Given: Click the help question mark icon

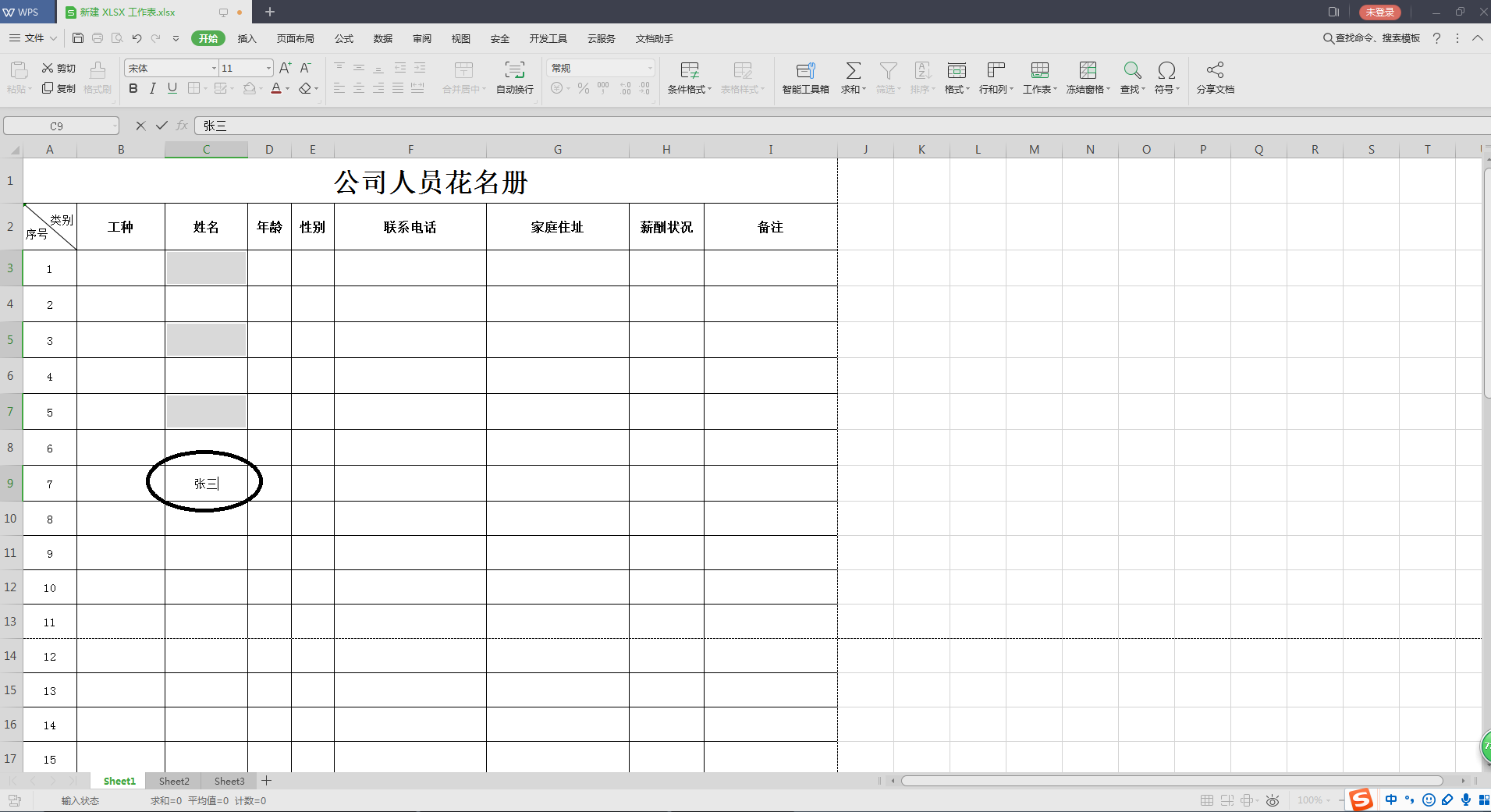Looking at the screenshot, I should click(1436, 38).
